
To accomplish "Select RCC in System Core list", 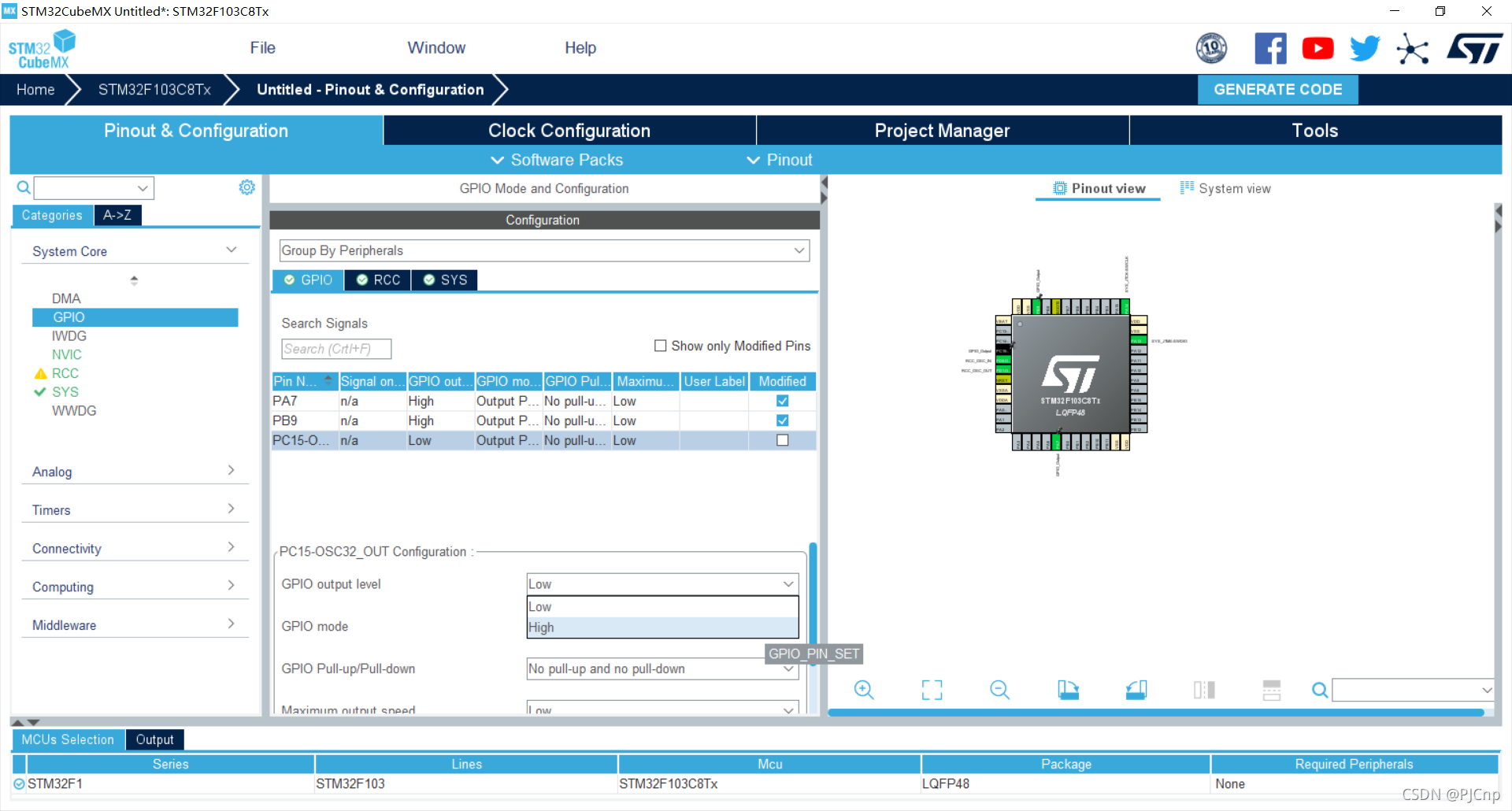I will click(65, 373).
